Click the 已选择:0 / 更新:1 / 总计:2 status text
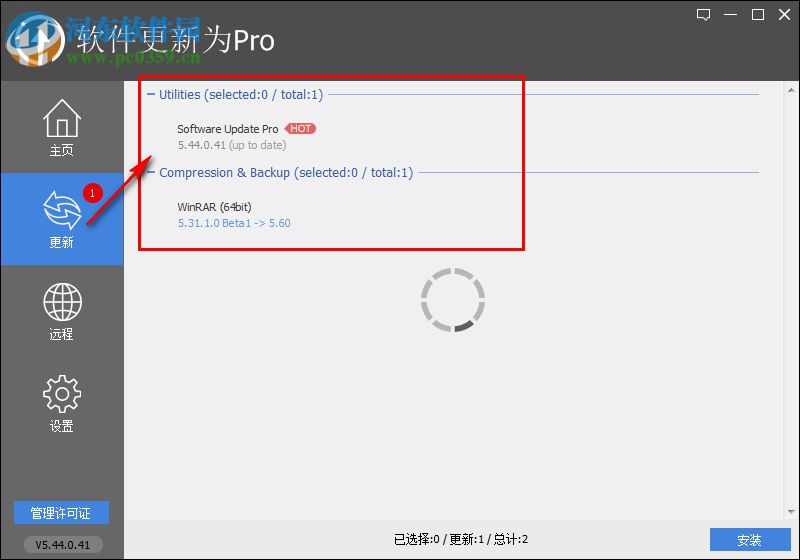Image resolution: width=800 pixels, height=560 pixels. (461, 539)
